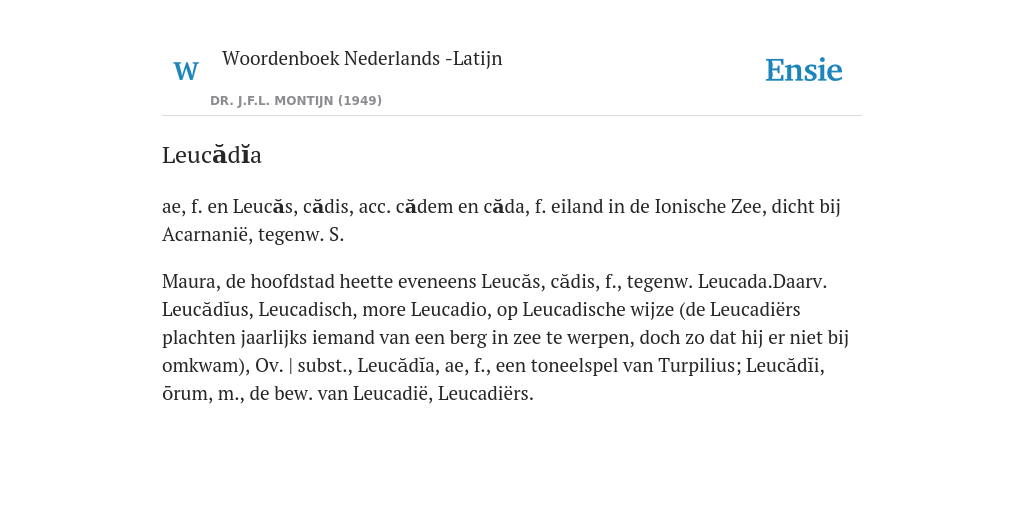Click the word 'Acarnanië' in the definition
This screenshot has width=1024, height=512.
point(206,234)
